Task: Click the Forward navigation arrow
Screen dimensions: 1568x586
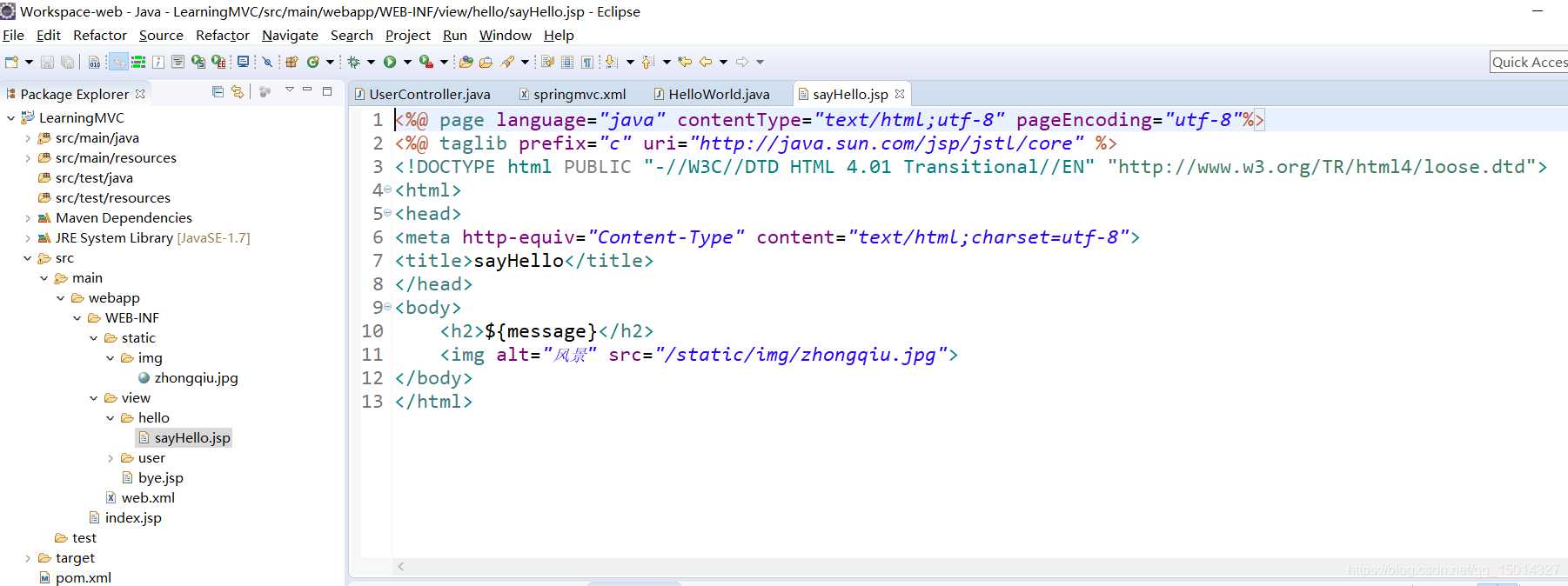Action: point(742,62)
